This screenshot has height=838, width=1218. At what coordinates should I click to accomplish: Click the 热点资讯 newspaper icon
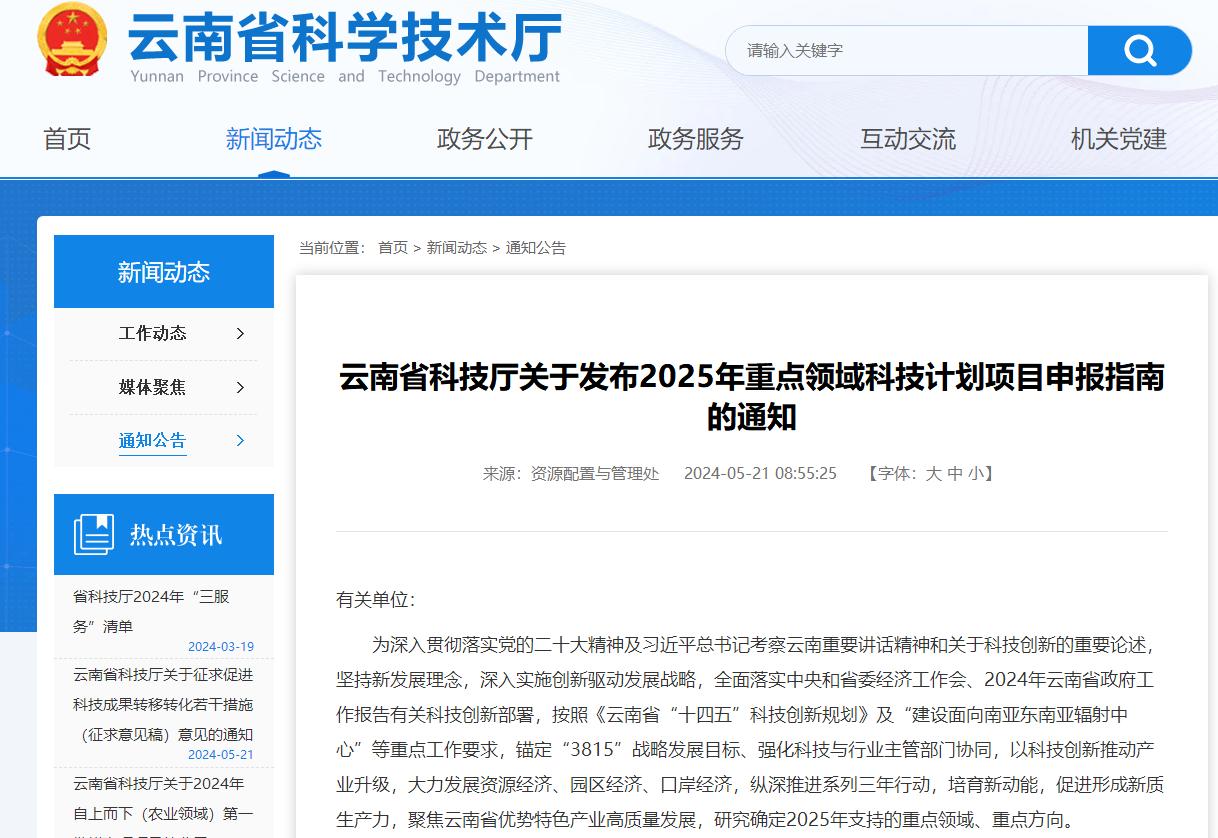94,534
